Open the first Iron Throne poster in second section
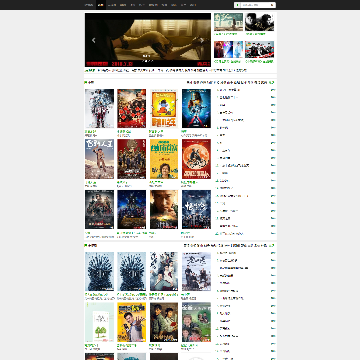Screen dimensions: 360x360 [x=99, y=271]
